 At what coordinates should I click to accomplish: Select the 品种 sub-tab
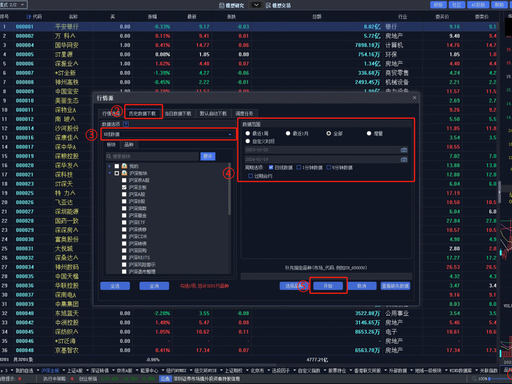tap(129, 144)
